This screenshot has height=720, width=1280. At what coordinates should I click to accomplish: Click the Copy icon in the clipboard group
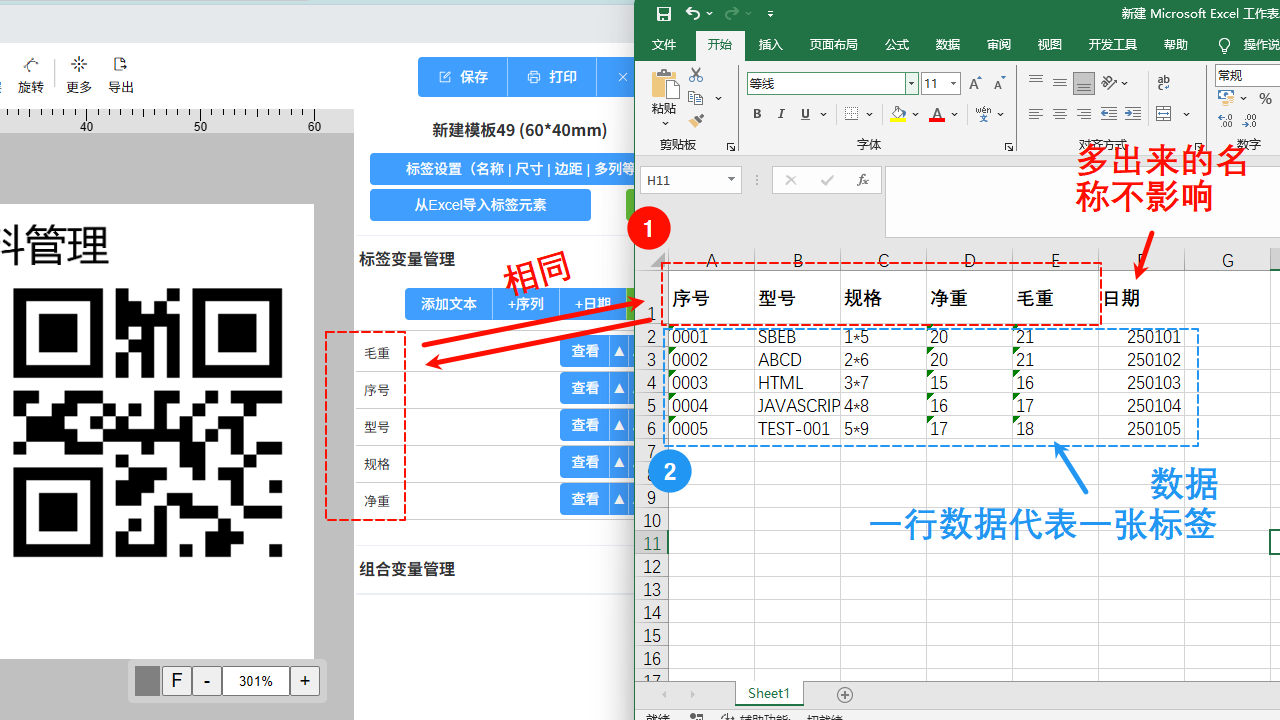coord(696,98)
